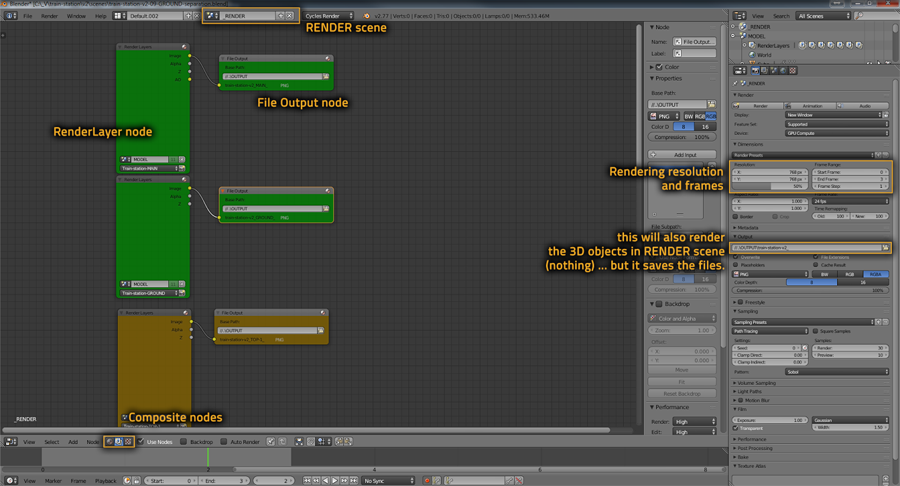
Task: Click the outliner search magnifier icon
Action: 859,16
